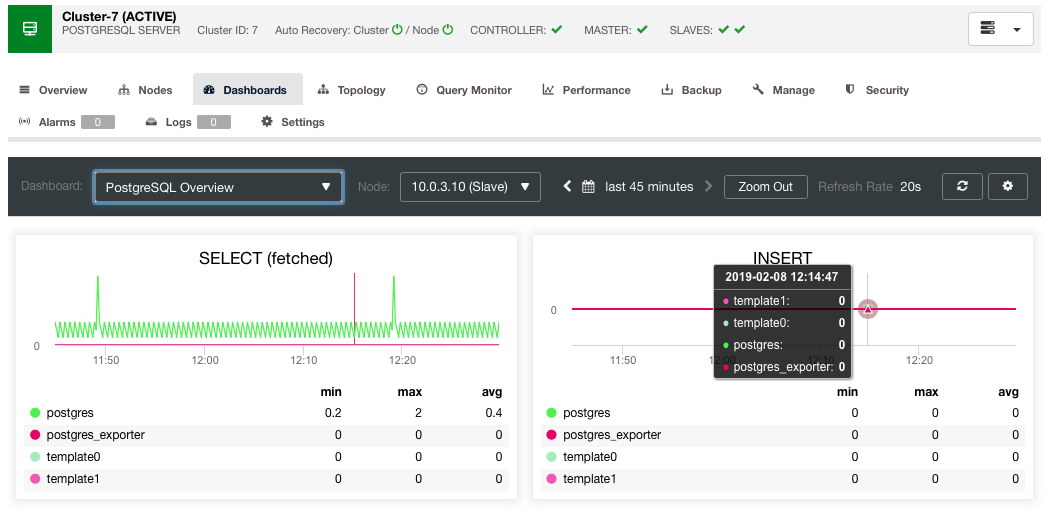
Task: Click the hovered data point on INSERT chart
Action: tap(867, 309)
